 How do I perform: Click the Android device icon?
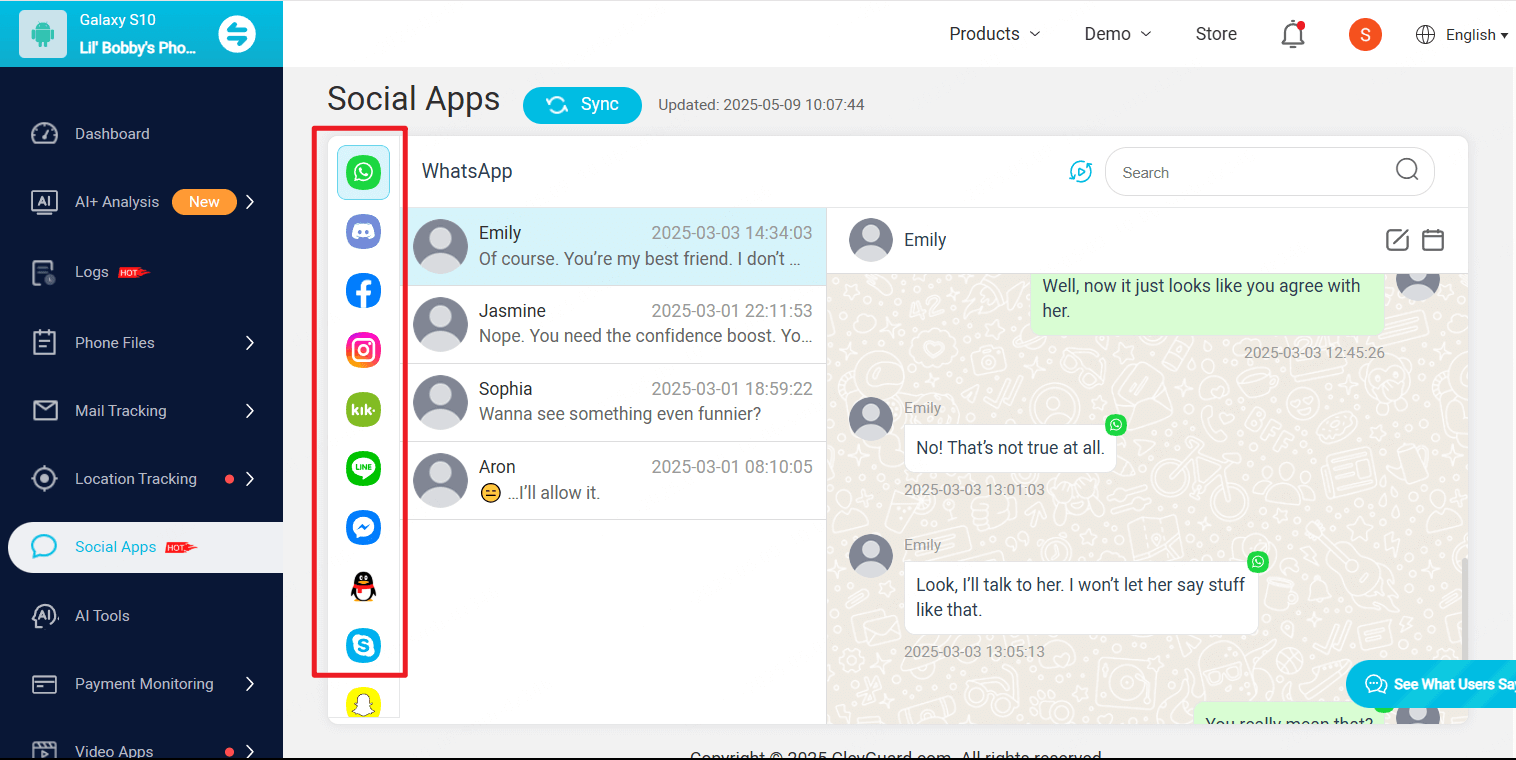click(x=42, y=34)
